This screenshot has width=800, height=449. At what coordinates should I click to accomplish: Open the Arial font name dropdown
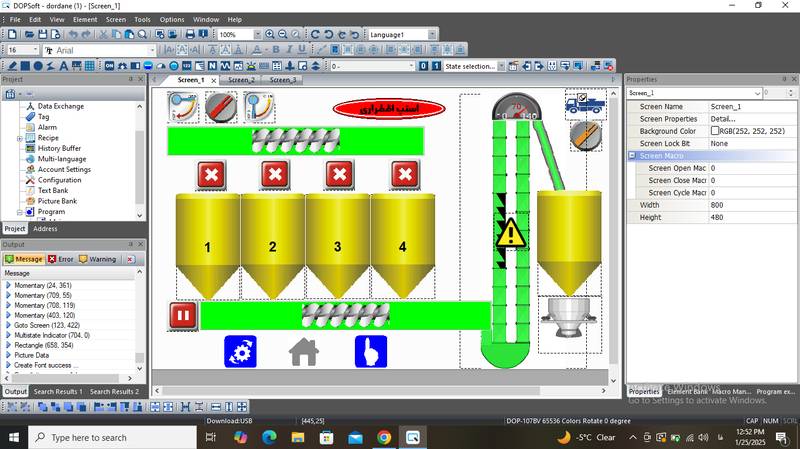pos(152,50)
